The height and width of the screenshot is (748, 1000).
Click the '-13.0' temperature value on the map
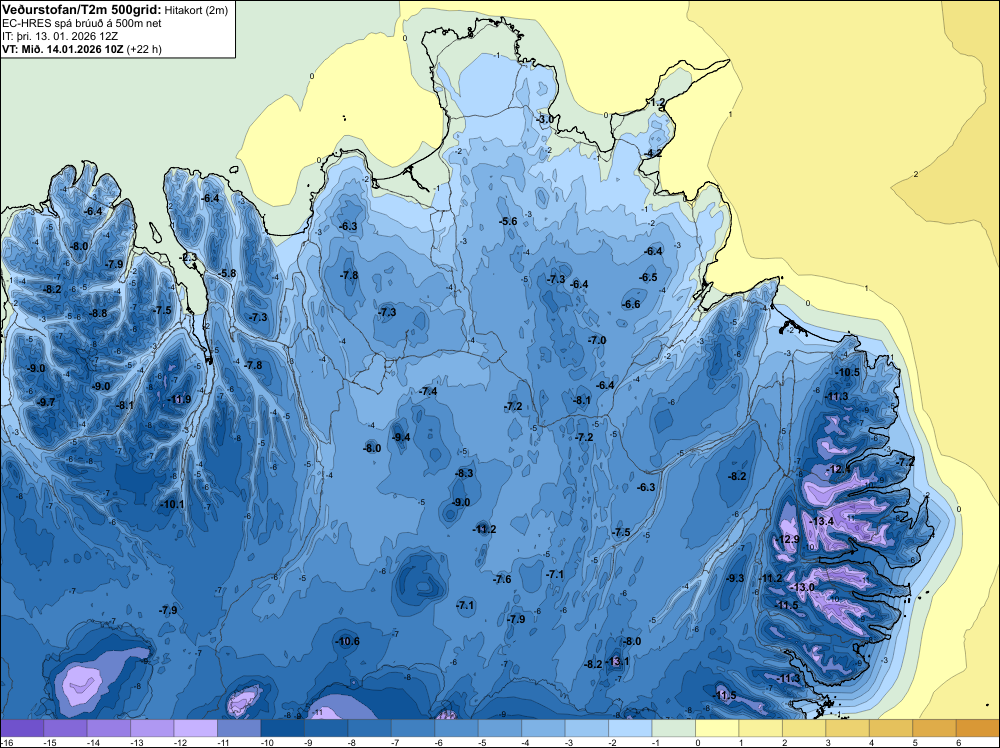pos(802,587)
